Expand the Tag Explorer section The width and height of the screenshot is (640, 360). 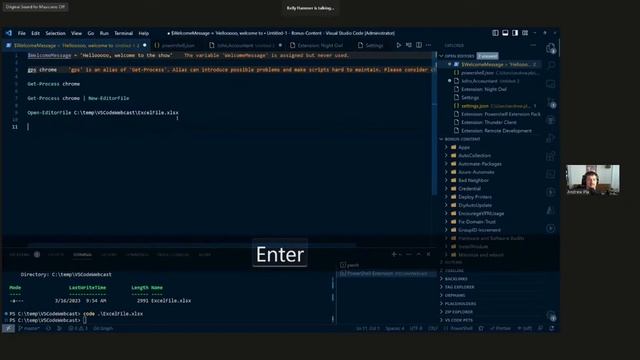[x=459, y=287]
